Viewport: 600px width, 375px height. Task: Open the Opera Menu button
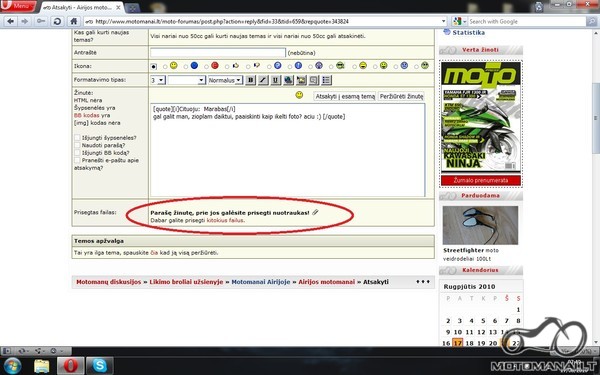(18, 6)
